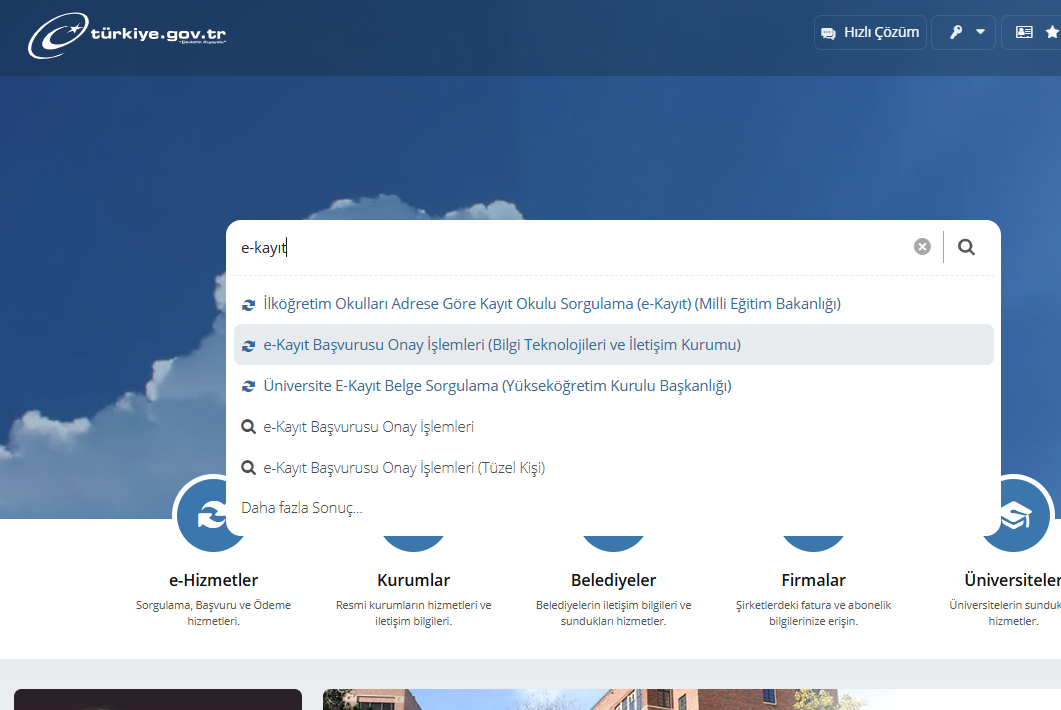Image resolution: width=1061 pixels, height=710 pixels.
Task: Click the magnifier icon beside Tüzel Kişi suggestion
Action: tap(249, 468)
